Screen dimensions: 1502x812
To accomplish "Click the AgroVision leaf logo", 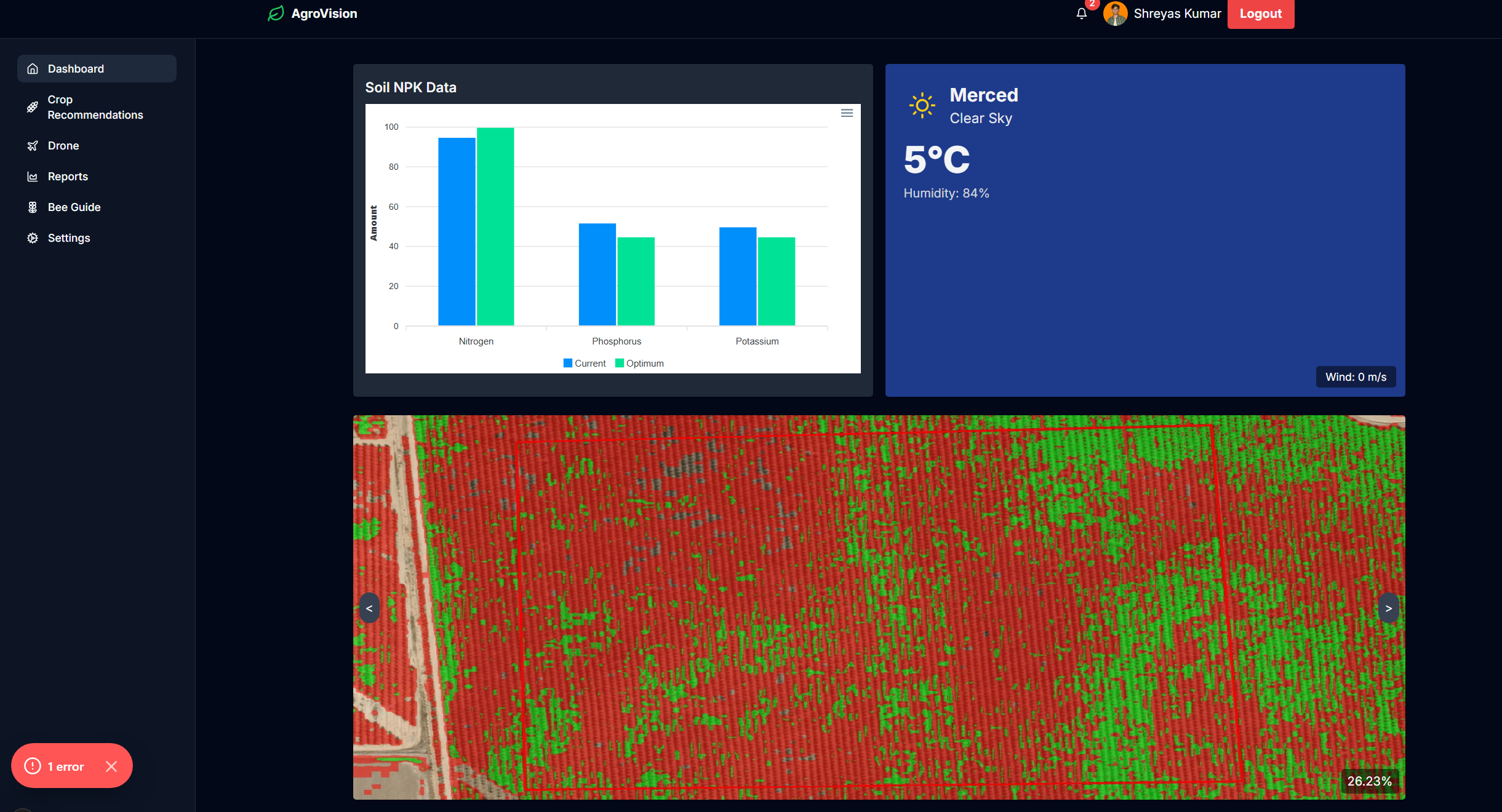I will (x=276, y=14).
